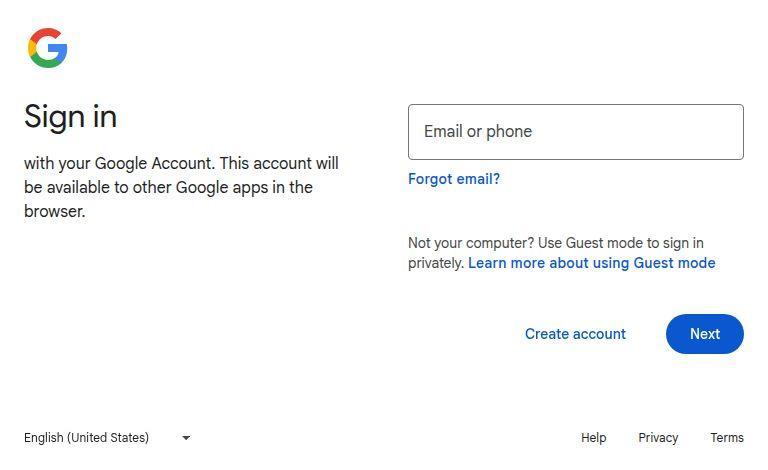Click the 'Not your computer?' text
The width and height of the screenshot is (768, 470).
[x=470, y=243]
